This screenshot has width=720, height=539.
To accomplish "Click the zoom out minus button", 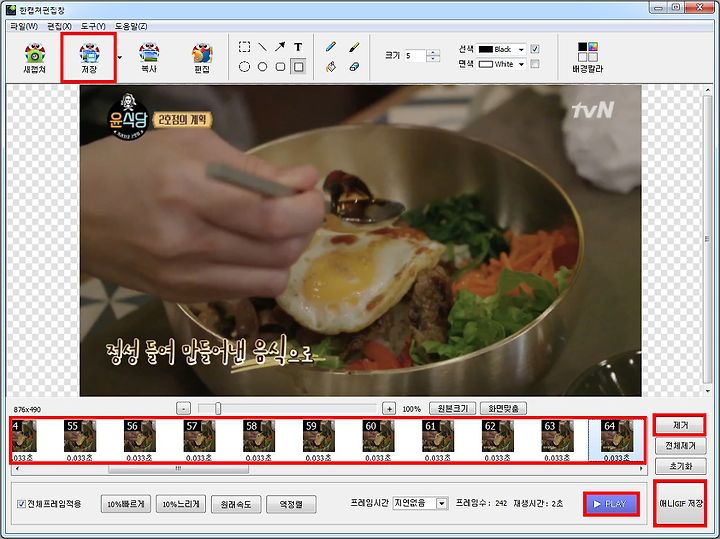I will coord(184,408).
